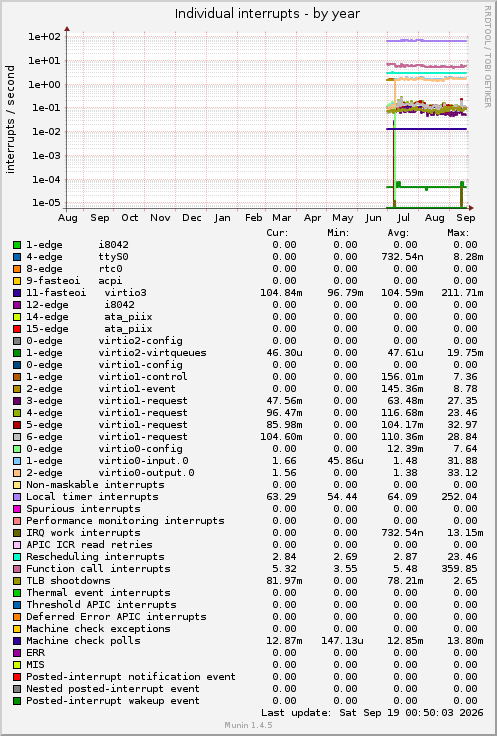Viewport: 497px width, 736px height.
Task: Click the graph title Individual interrupts - by year
Action: point(268,14)
